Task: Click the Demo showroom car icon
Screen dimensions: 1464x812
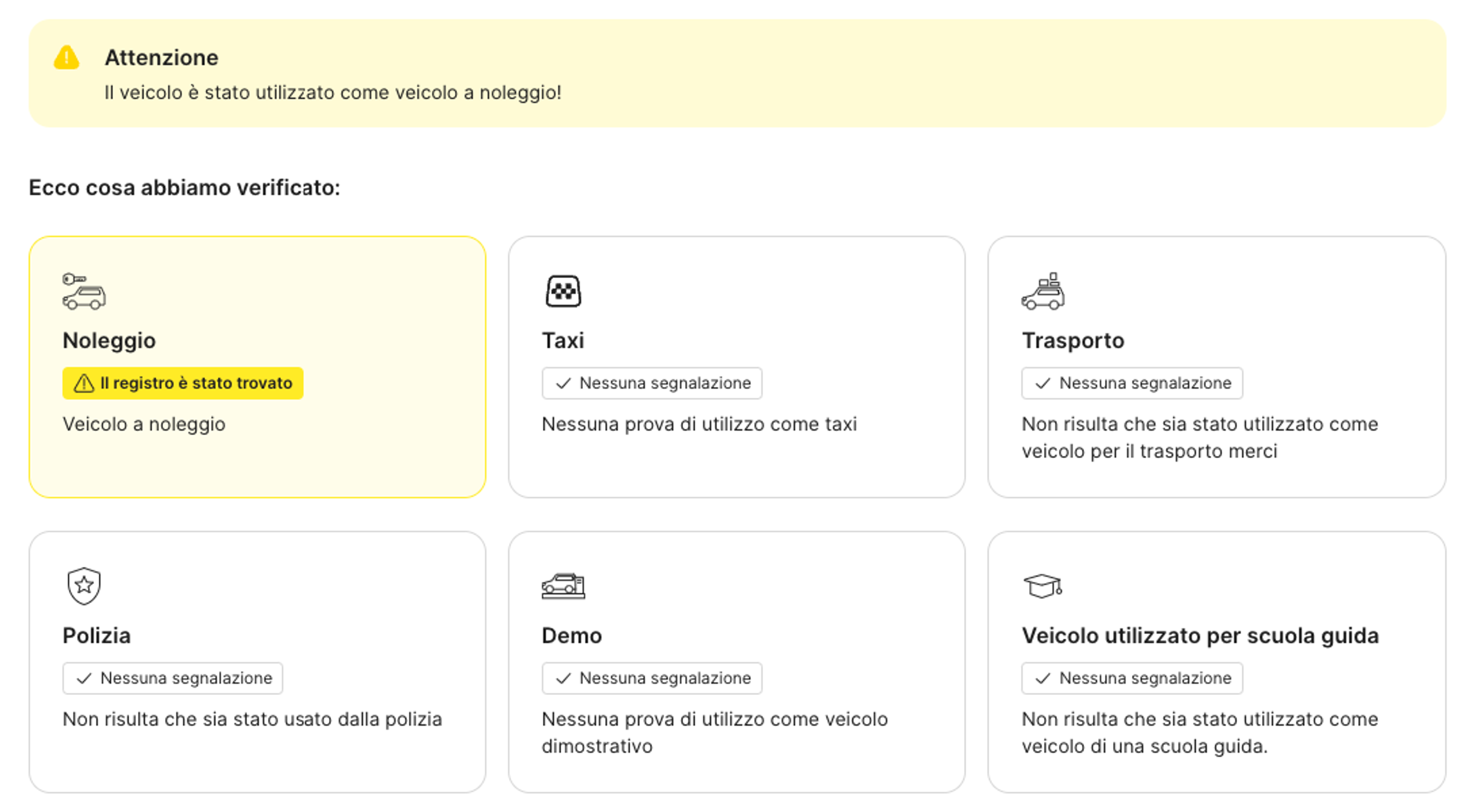Action: [563, 586]
